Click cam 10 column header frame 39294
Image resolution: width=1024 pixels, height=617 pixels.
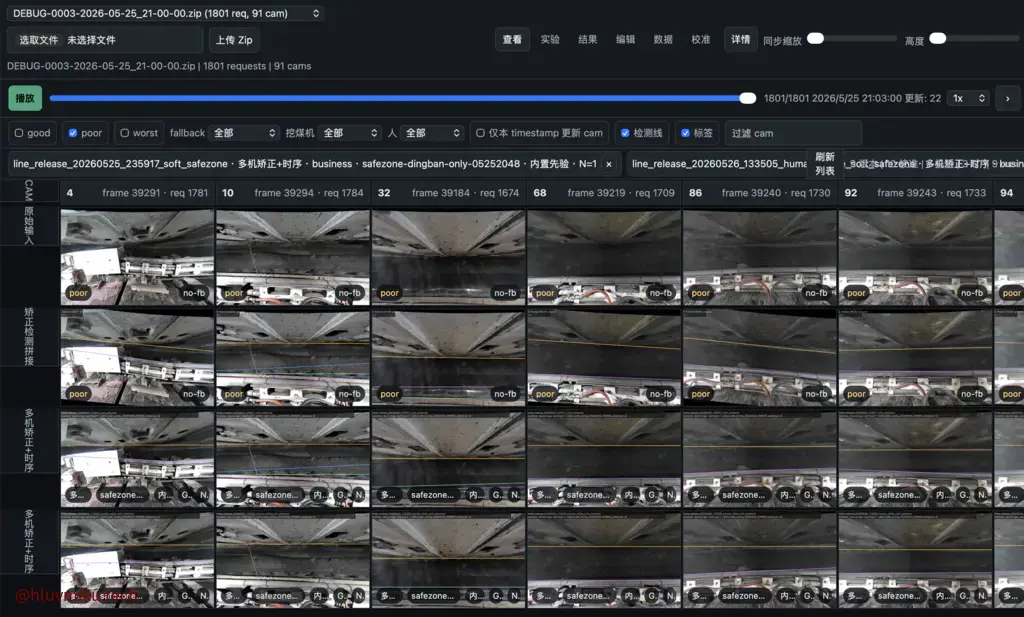tap(293, 193)
